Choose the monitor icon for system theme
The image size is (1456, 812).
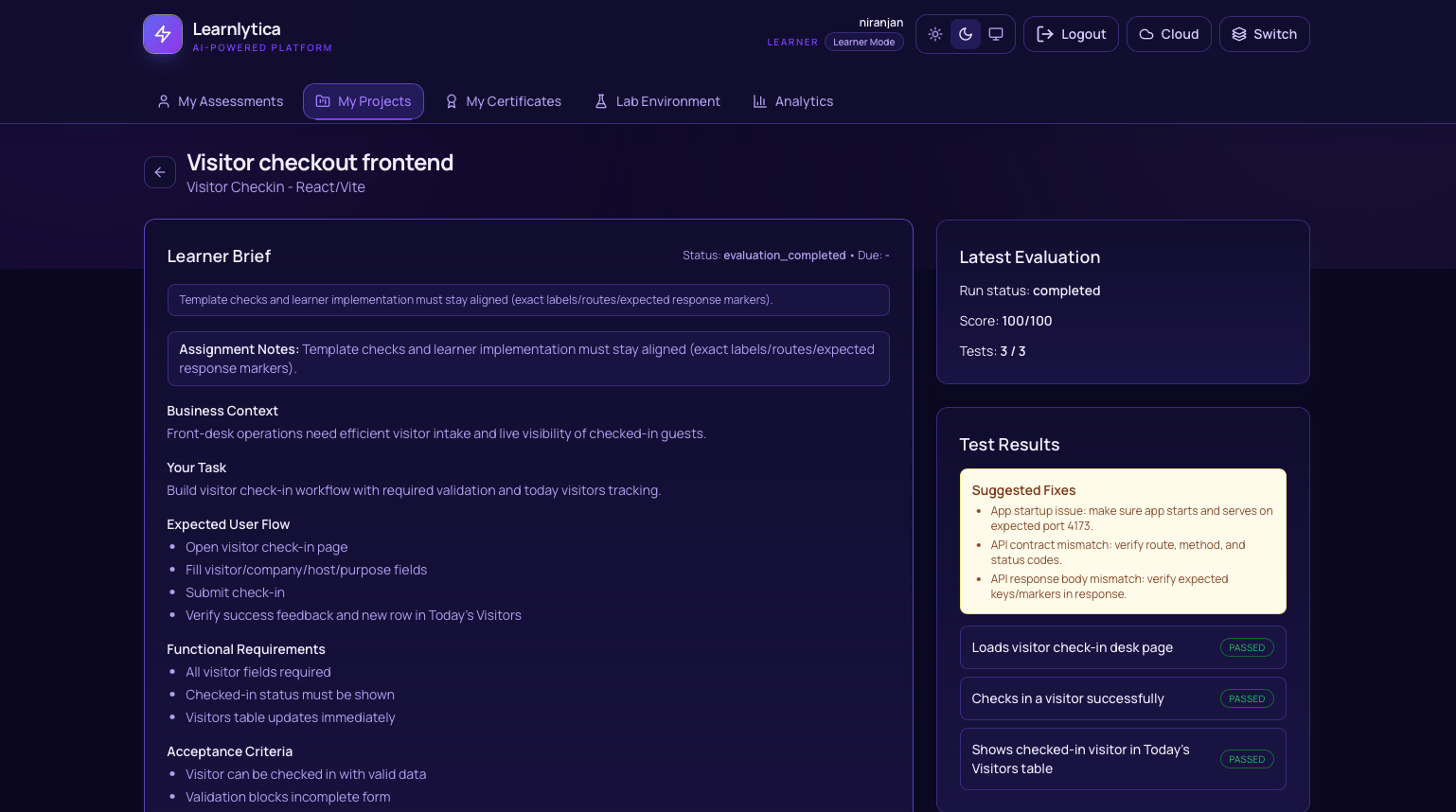point(996,34)
